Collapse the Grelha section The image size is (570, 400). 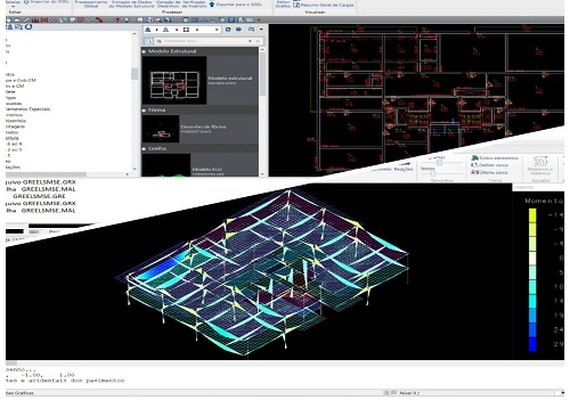click(x=144, y=149)
